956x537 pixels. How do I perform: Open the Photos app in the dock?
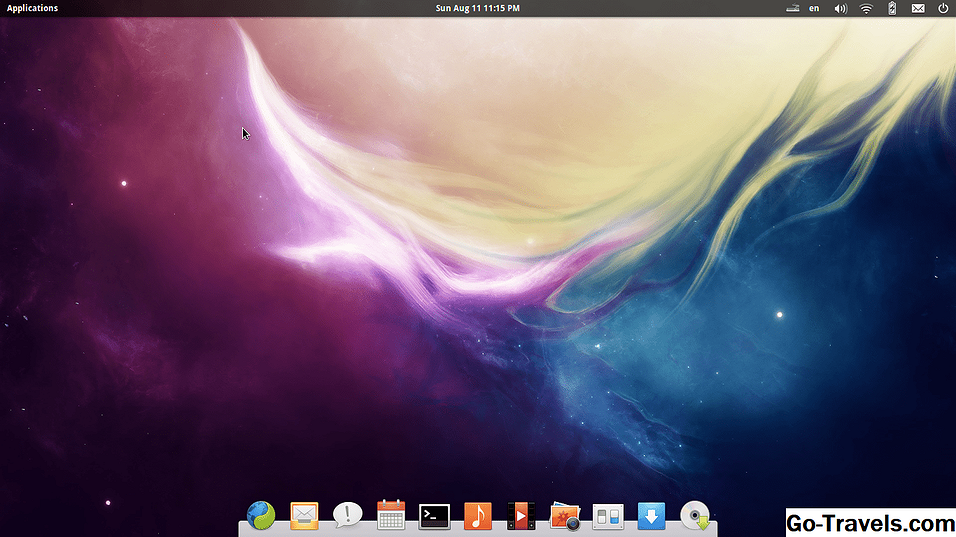[565, 516]
